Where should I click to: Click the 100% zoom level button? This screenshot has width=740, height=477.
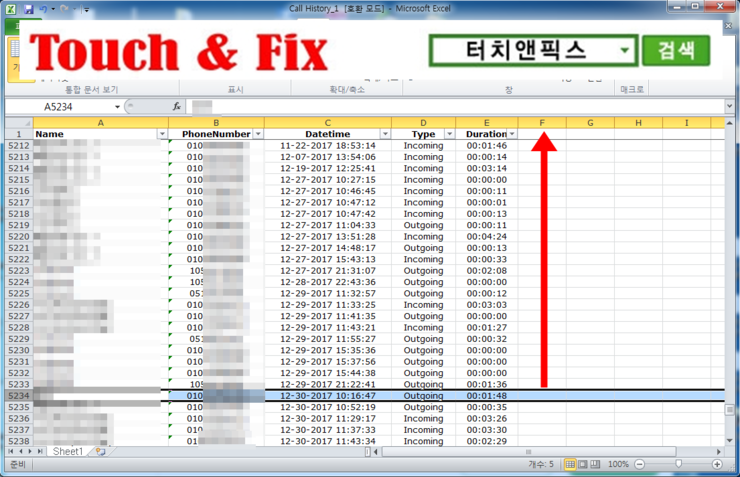click(x=618, y=464)
